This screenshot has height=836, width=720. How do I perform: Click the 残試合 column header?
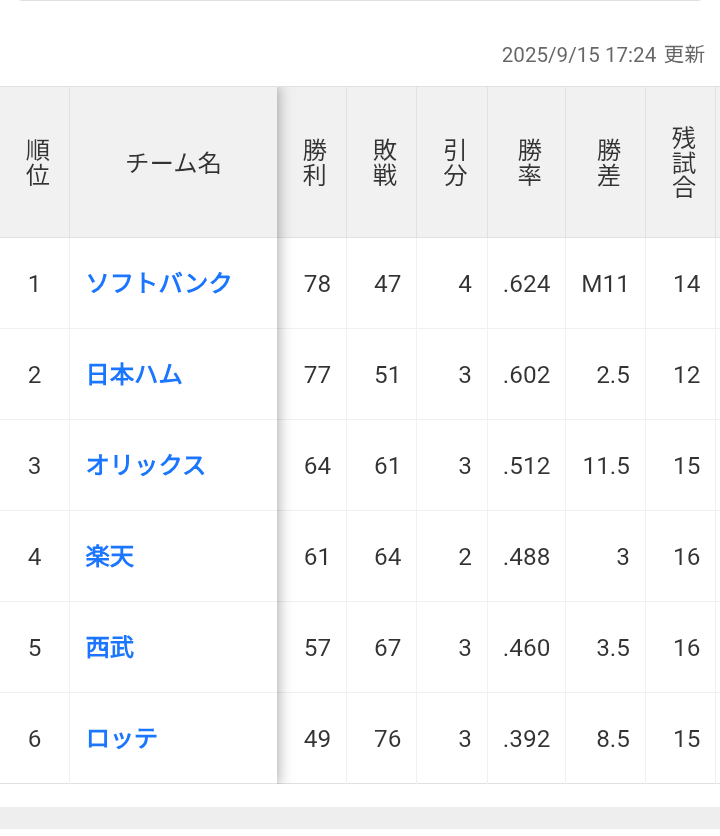pyautogui.click(x=683, y=163)
